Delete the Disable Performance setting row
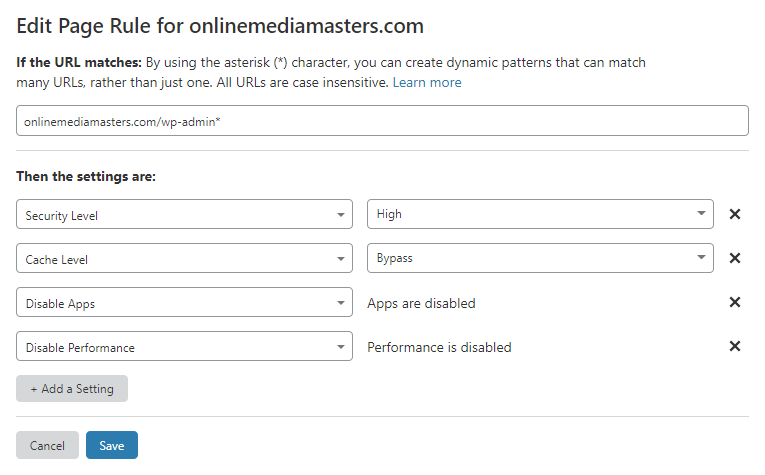 [734, 346]
